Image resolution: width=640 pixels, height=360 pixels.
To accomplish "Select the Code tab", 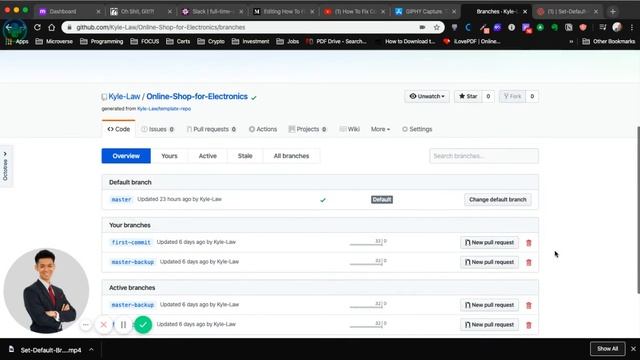I will [118, 129].
